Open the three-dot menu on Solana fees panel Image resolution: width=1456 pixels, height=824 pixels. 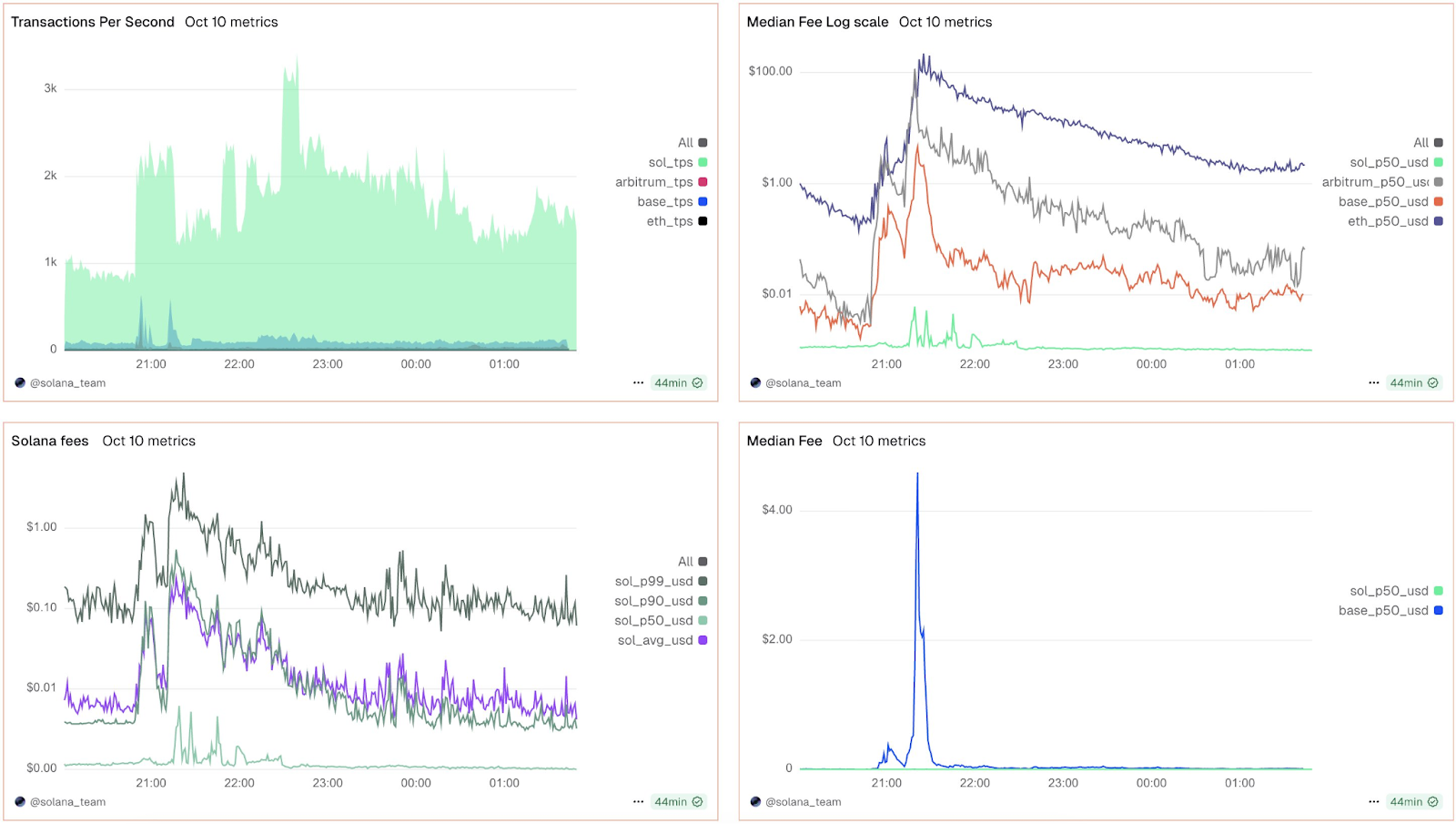click(x=638, y=802)
